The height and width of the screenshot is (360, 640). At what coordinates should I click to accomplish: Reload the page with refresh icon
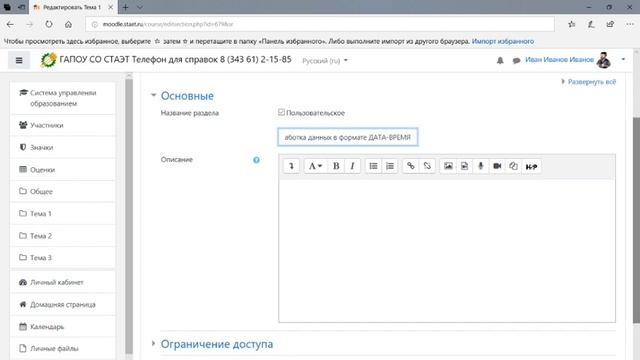(49, 24)
